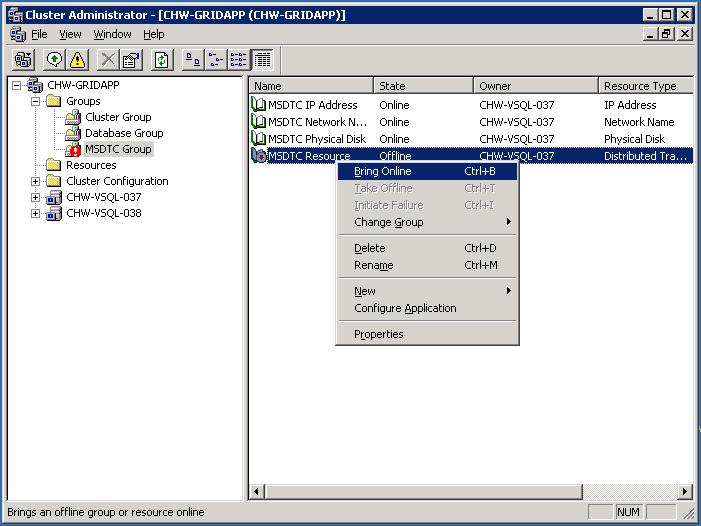The image size is (701, 526).
Task: Switch to Small Icons view in the toolbar
Action: pos(216,59)
